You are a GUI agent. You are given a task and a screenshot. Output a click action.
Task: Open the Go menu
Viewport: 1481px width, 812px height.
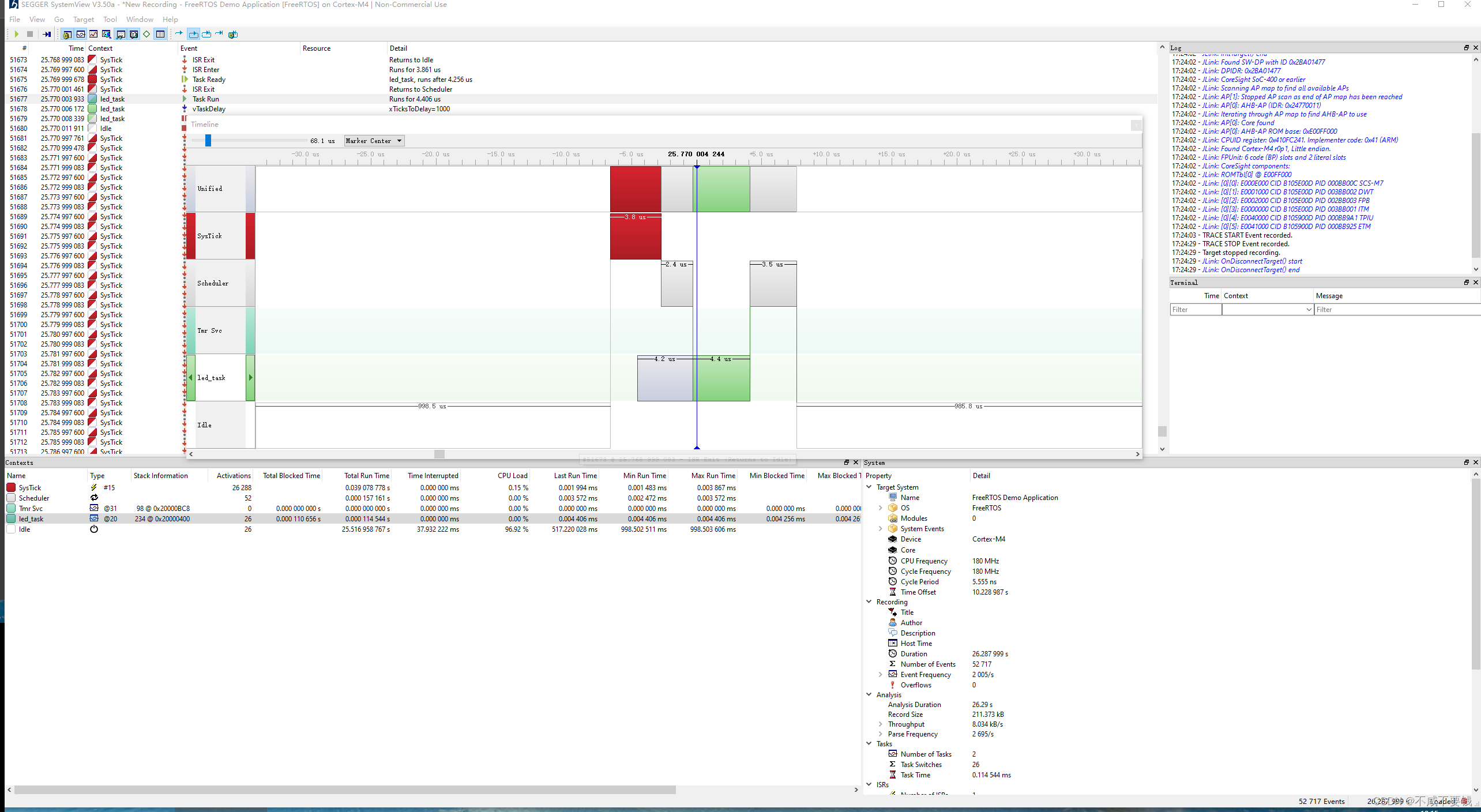pos(59,19)
